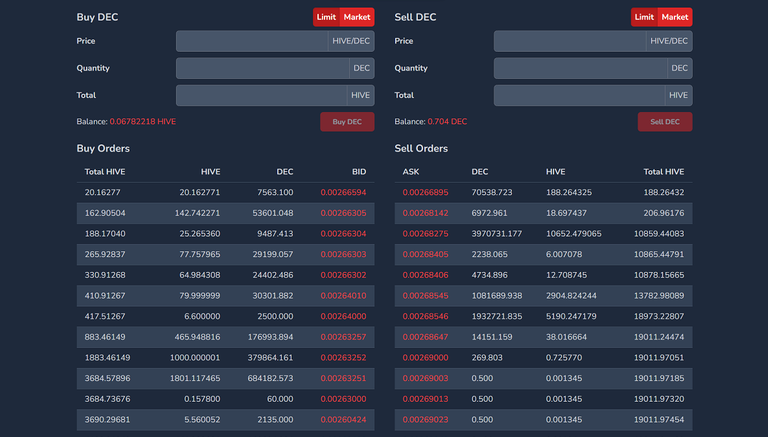Use HIVE balance 0.06782218 HIVE

point(143,121)
